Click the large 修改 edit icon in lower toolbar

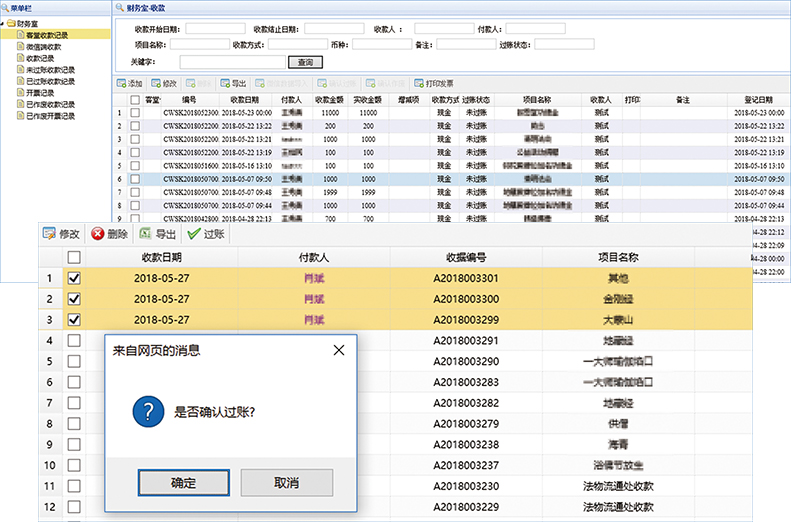tap(49, 234)
